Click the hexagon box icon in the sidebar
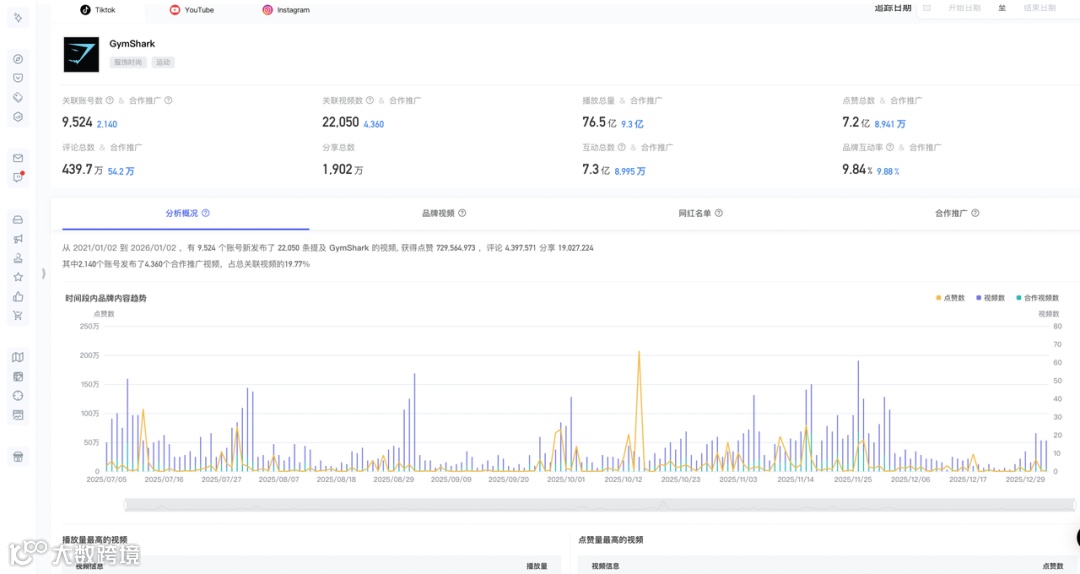 (x=18, y=116)
